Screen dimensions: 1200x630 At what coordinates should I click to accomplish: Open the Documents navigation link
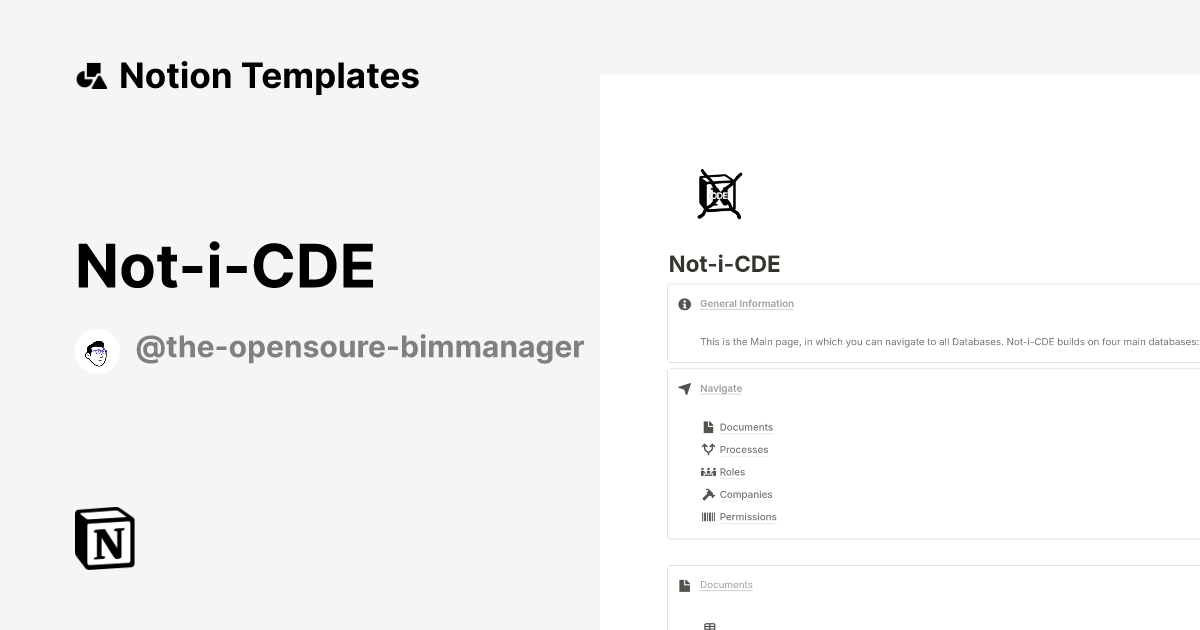(x=746, y=427)
